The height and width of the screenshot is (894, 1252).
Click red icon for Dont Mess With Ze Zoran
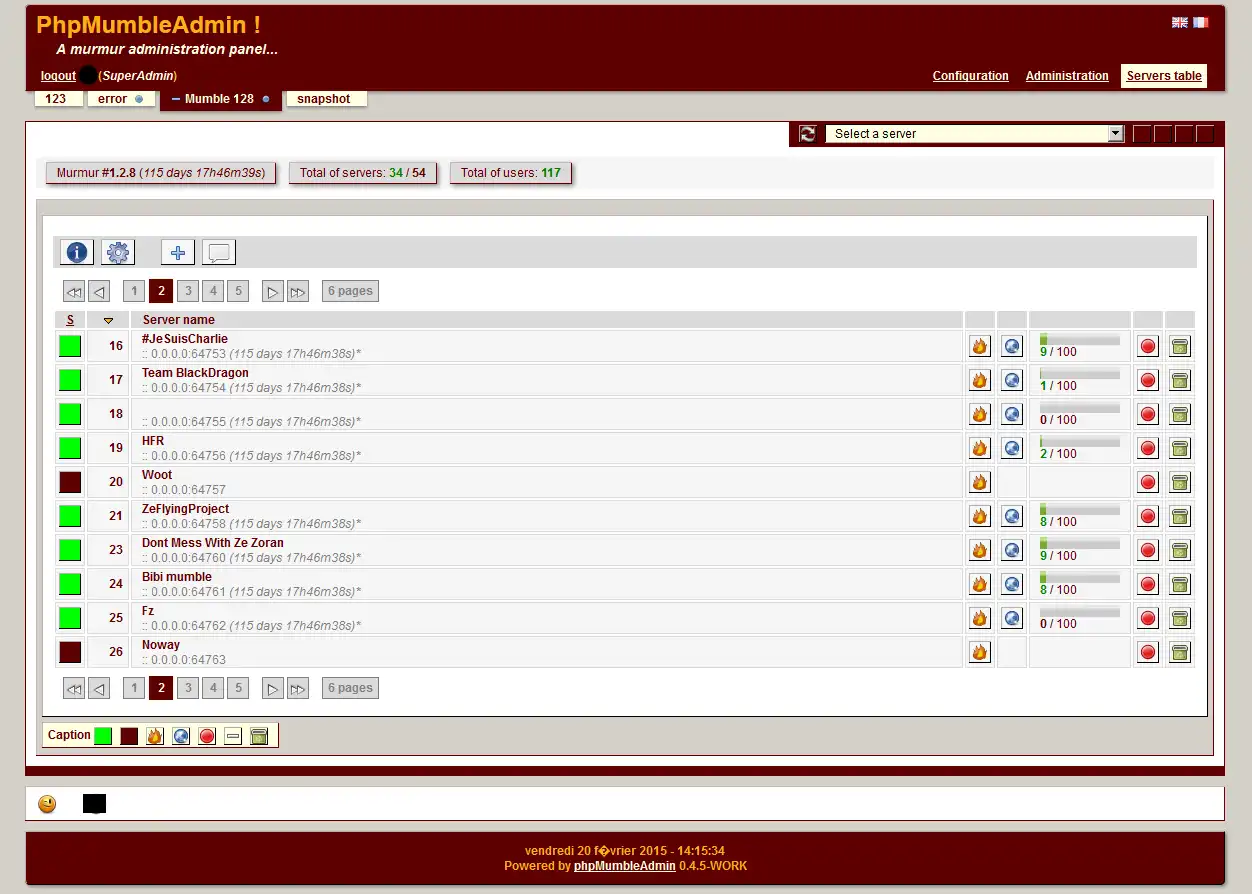1148,550
